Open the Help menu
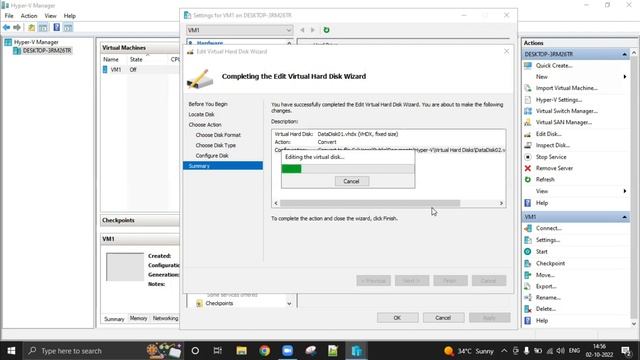This screenshot has height=360, width=640. [69, 16]
